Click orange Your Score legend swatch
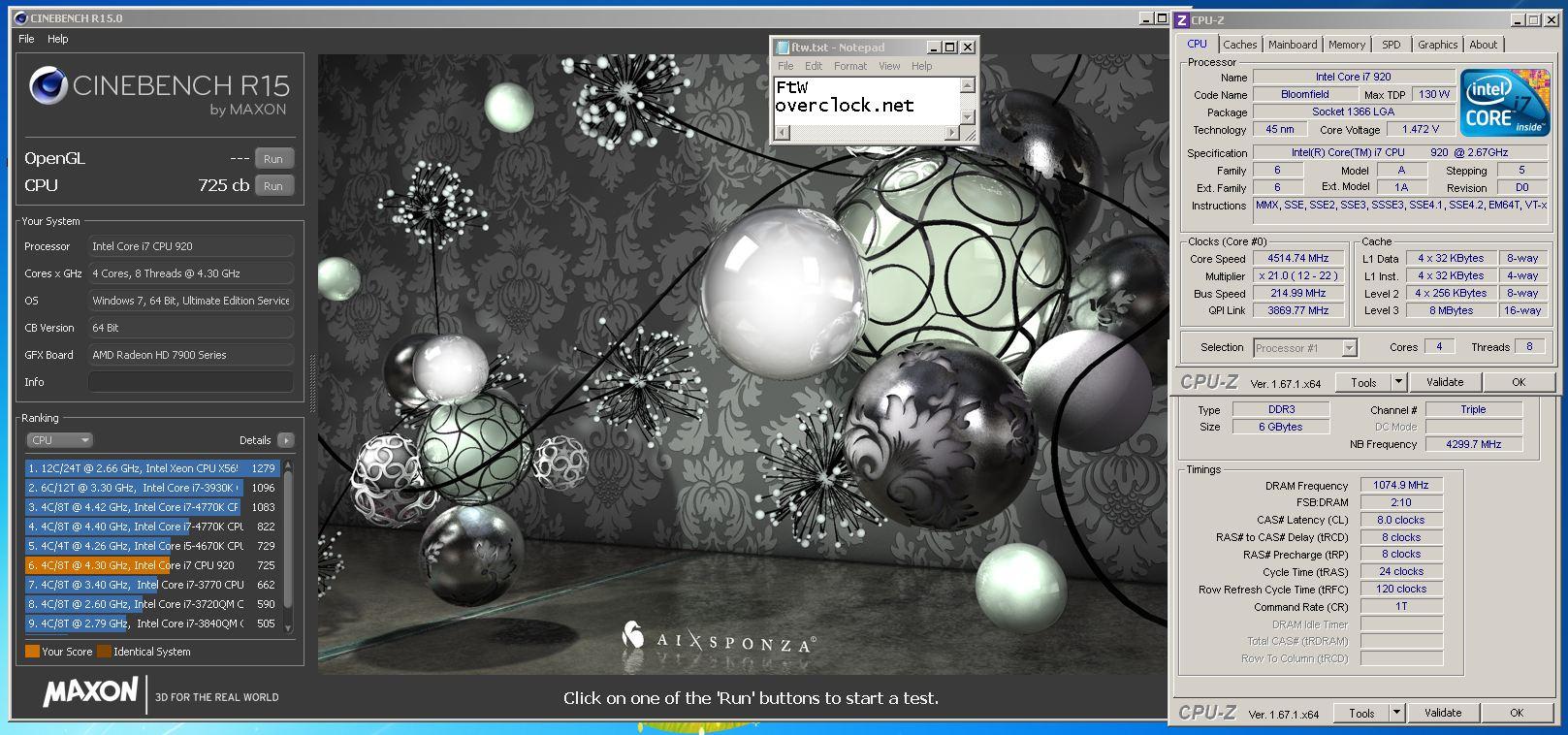The image size is (1568, 735). 32,652
